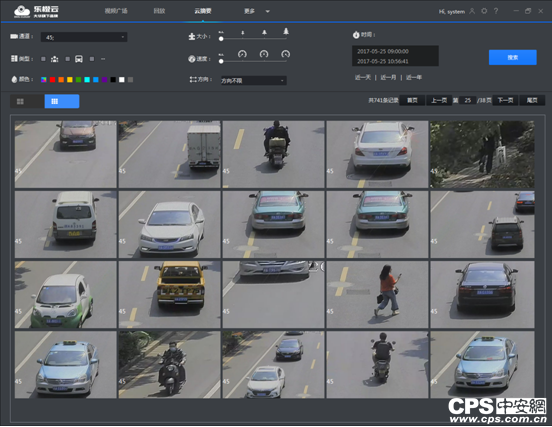This screenshot has width=552, height=427.
Task: Pick the multicolor rainbow swatch
Action: 44,80
